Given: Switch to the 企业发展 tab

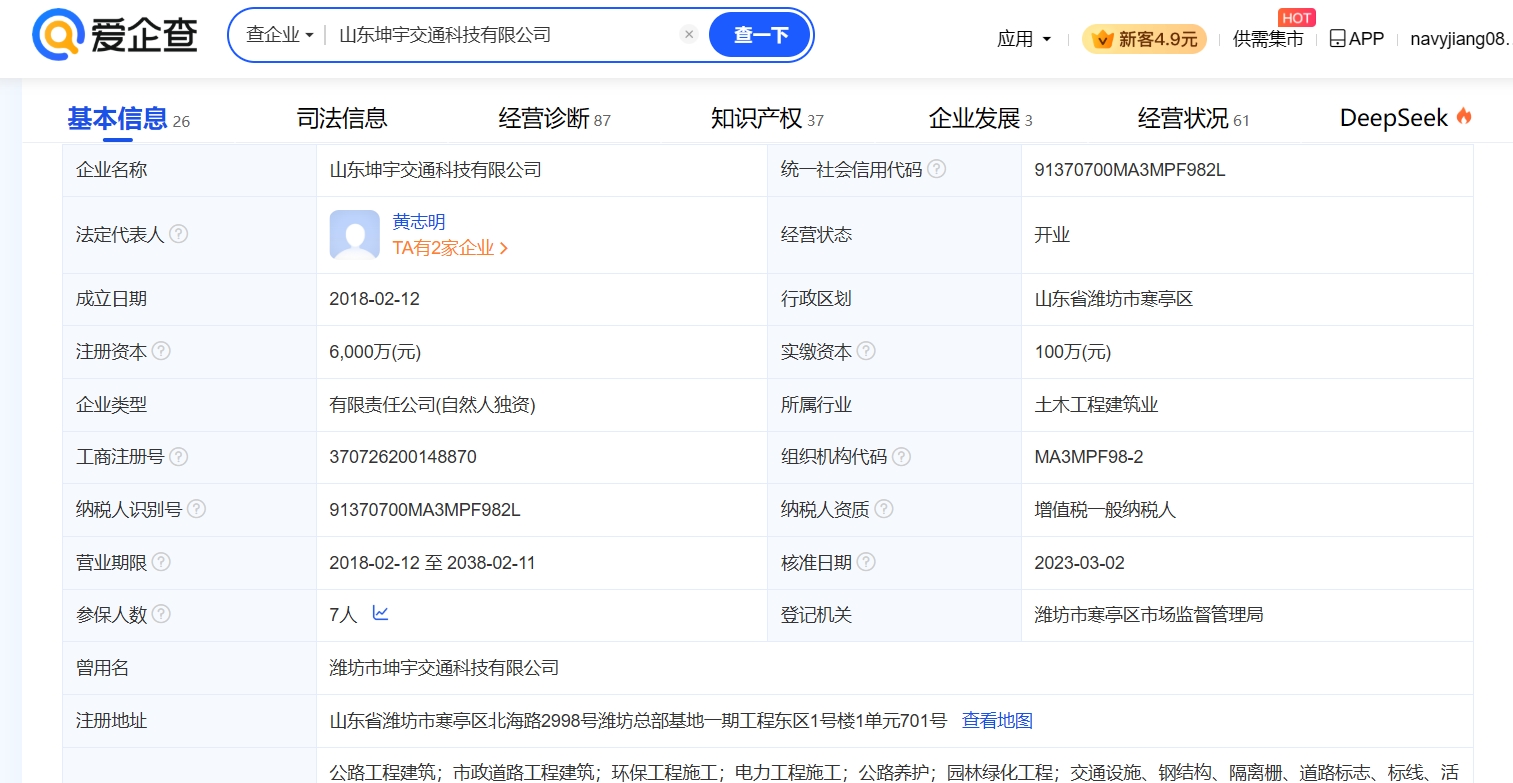Looking at the screenshot, I should point(980,119).
